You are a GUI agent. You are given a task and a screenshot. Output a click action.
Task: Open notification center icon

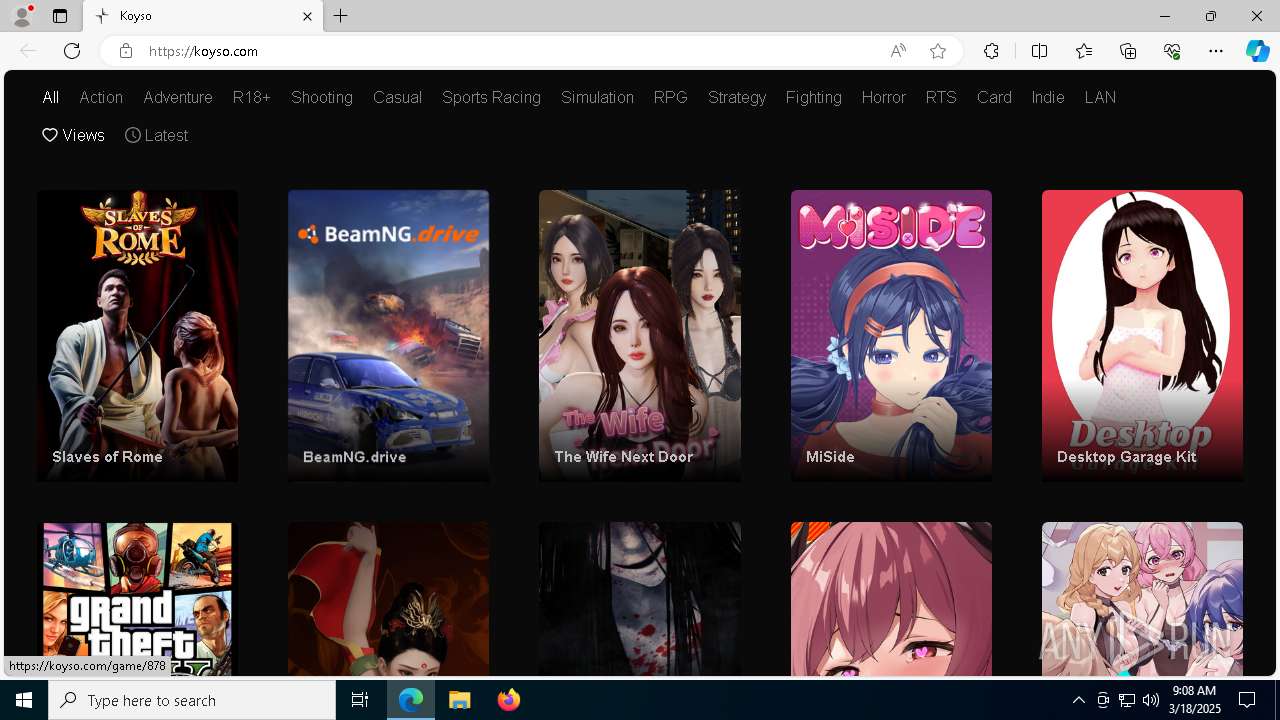(x=1247, y=700)
